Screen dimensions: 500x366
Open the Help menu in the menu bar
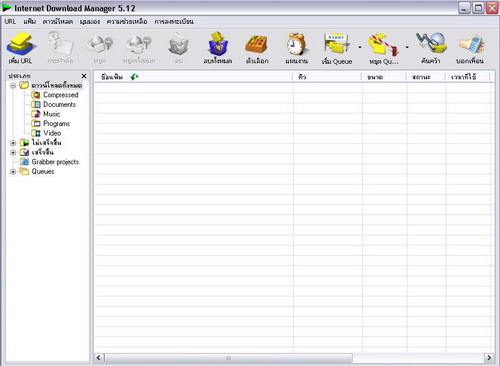pyautogui.click(x=127, y=22)
